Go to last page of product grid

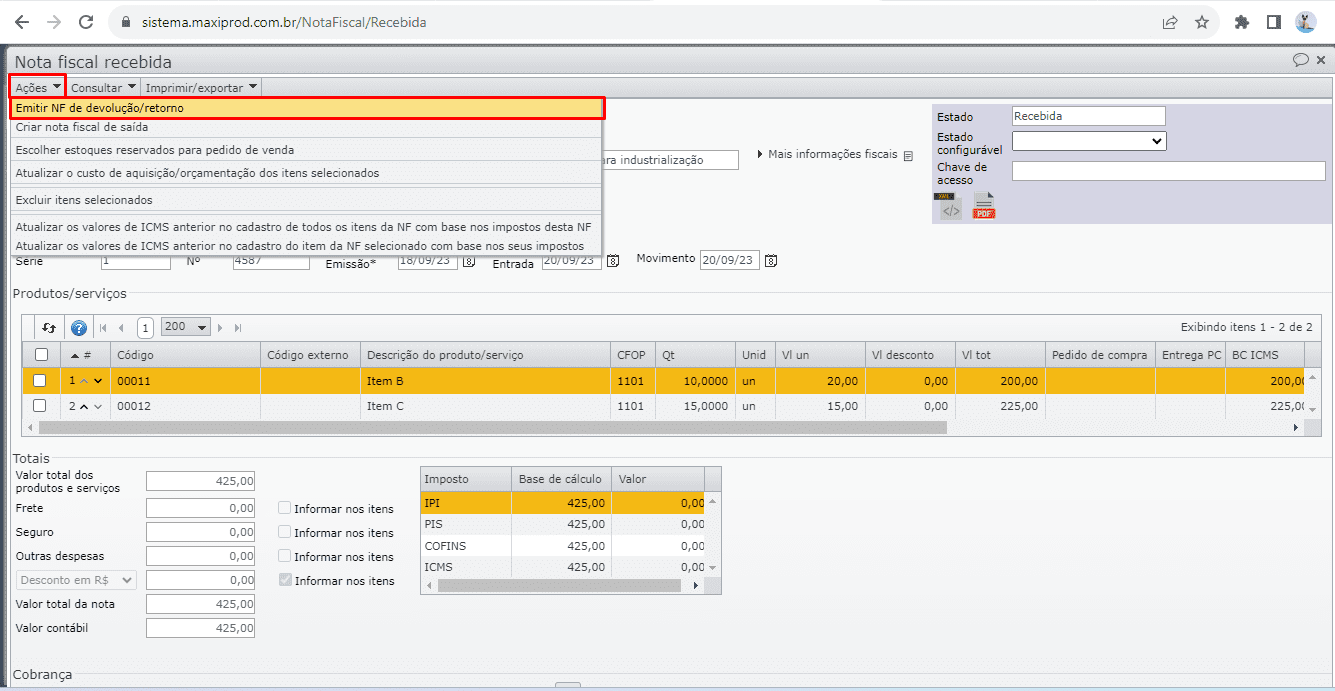tap(238, 327)
